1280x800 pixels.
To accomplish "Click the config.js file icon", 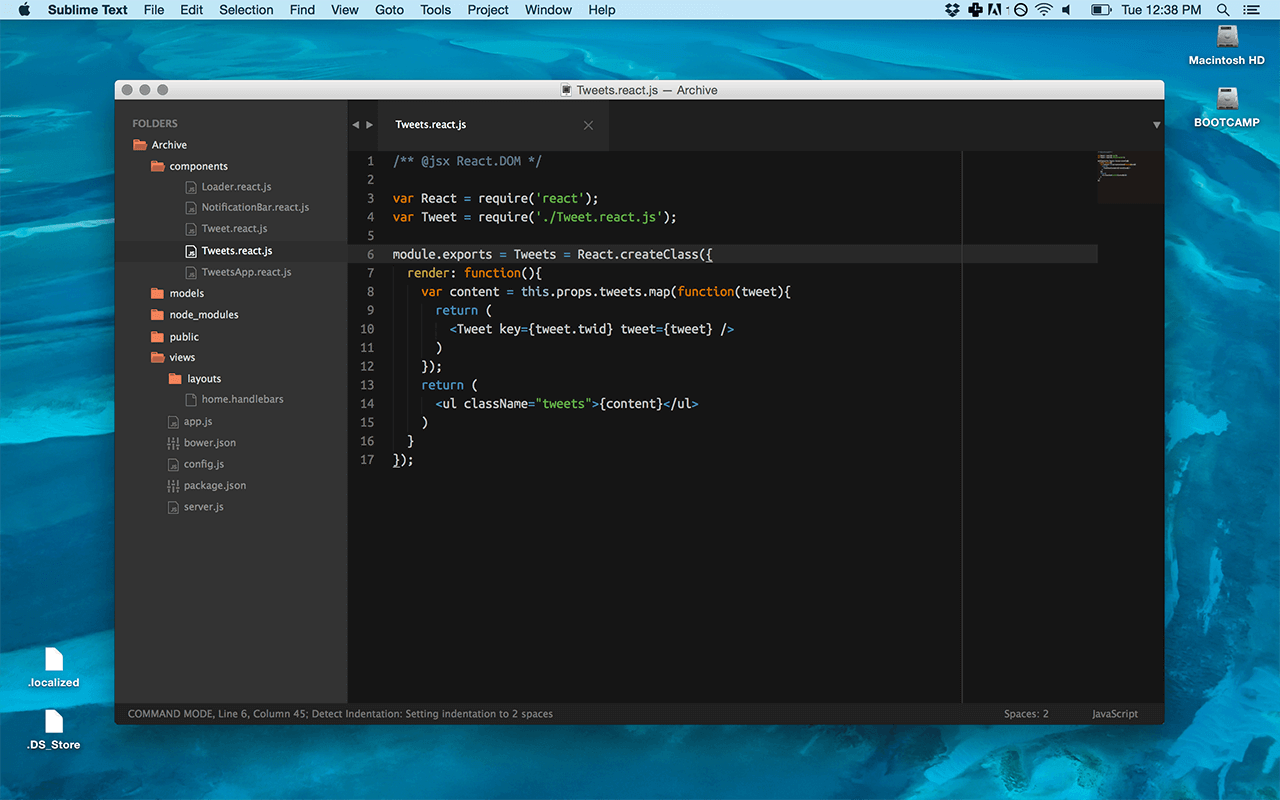I will pyautogui.click(x=172, y=463).
